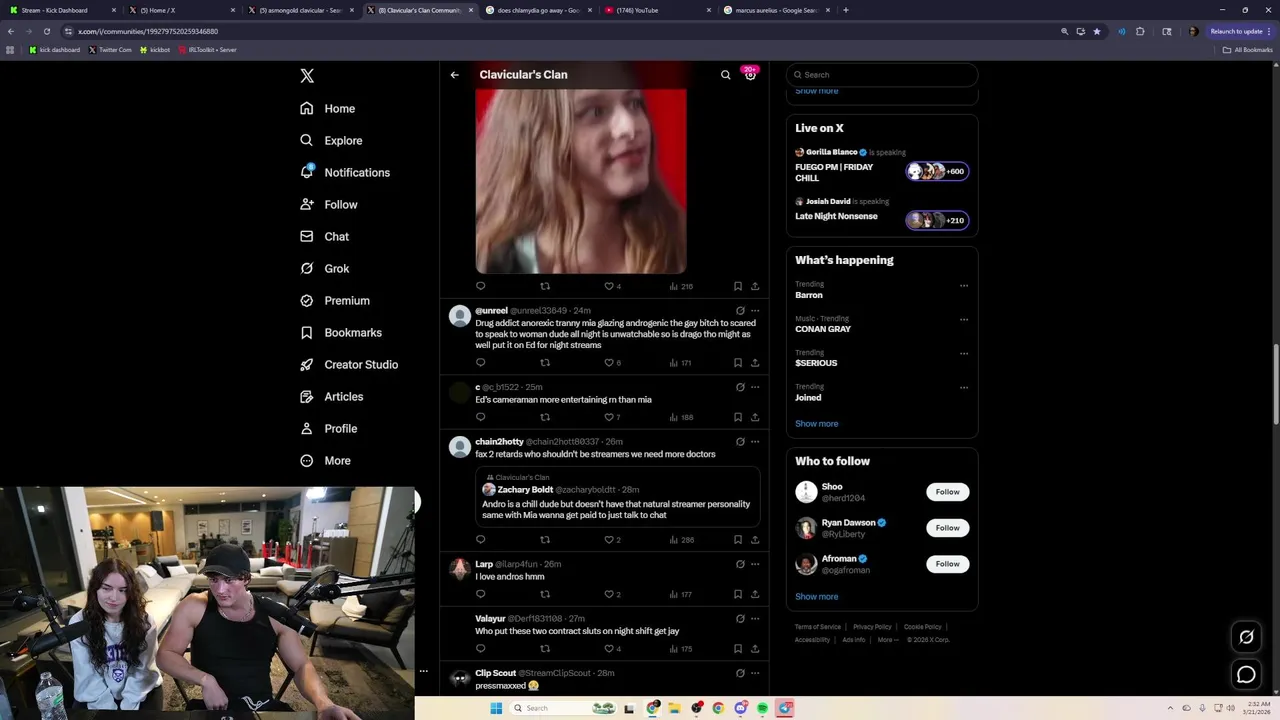Follow Afroman
This screenshot has width=1280, height=720.
pyautogui.click(x=948, y=564)
